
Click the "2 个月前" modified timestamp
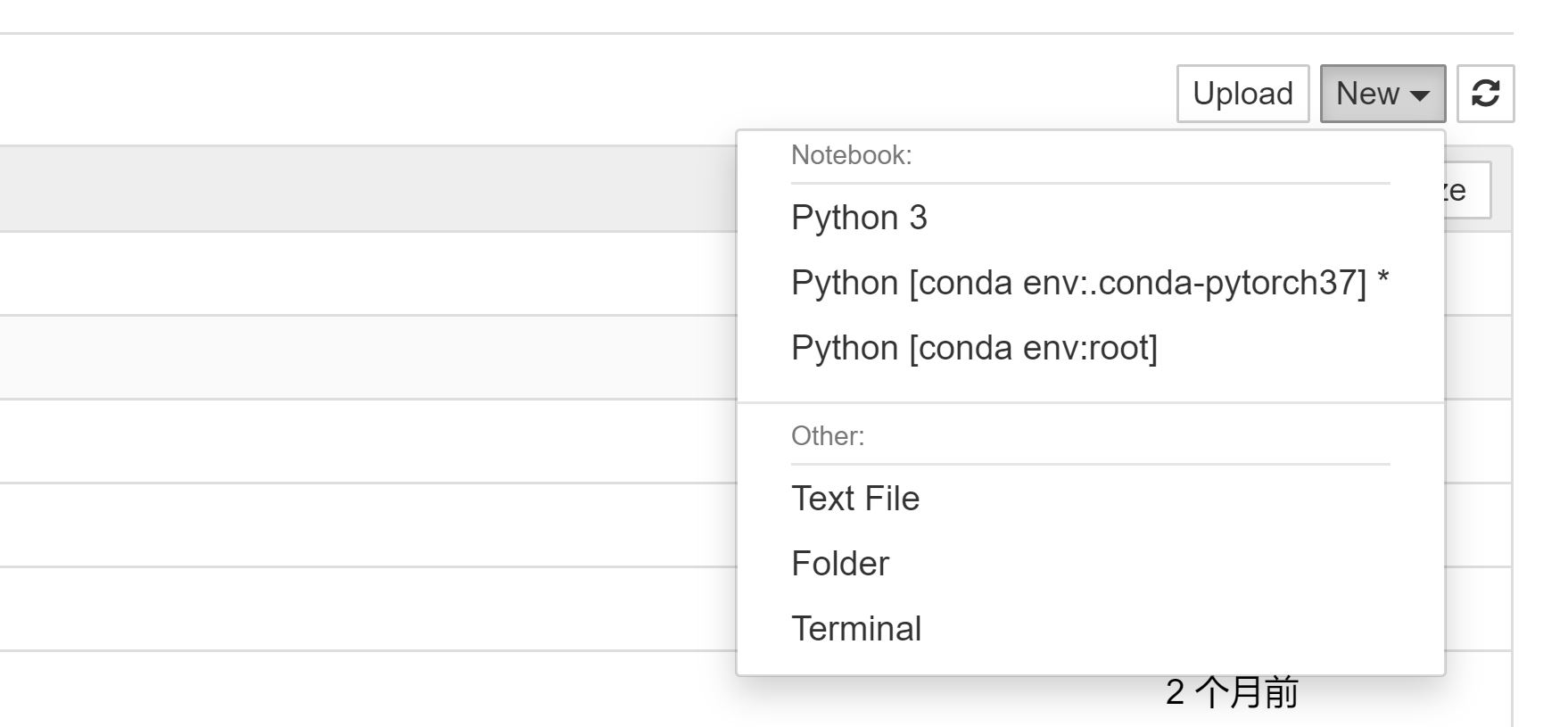click(1232, 693)
